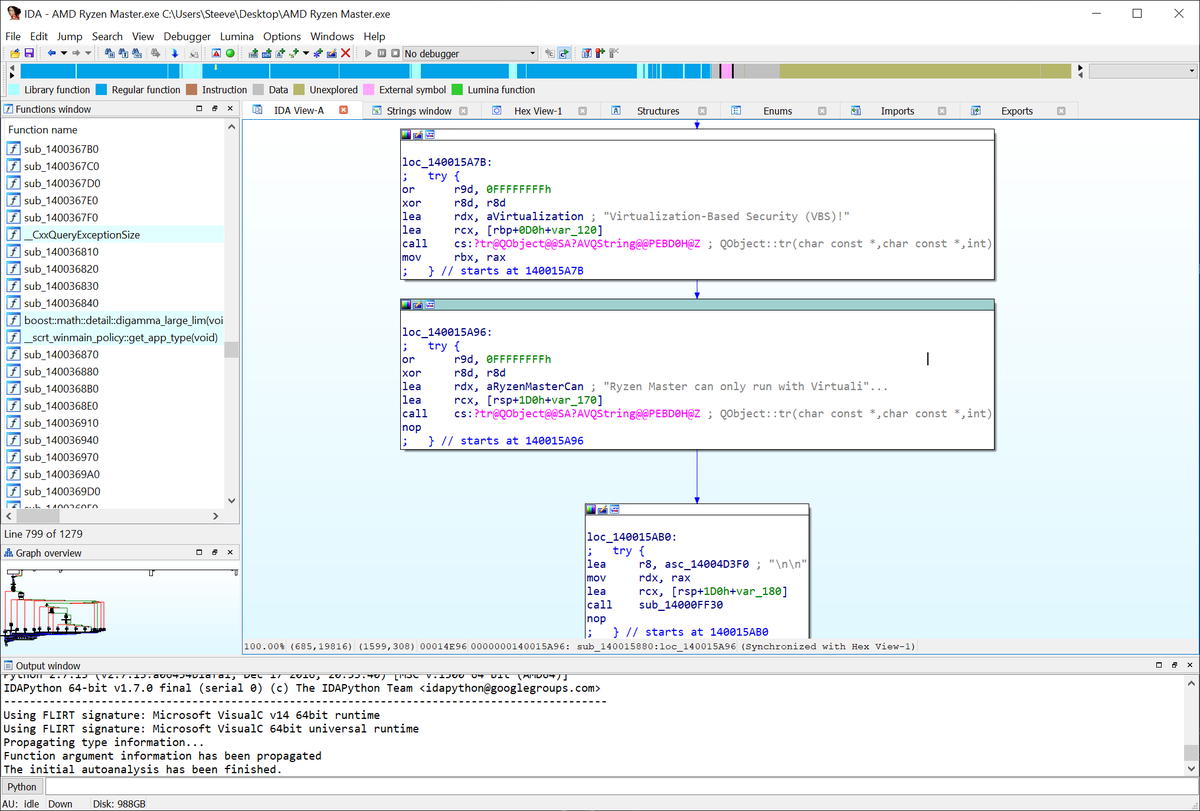Image resolution: width=1200 pixels, height=811 pixels.
Task: Click the red X delete toolbar icon
Action: point(345,53)
